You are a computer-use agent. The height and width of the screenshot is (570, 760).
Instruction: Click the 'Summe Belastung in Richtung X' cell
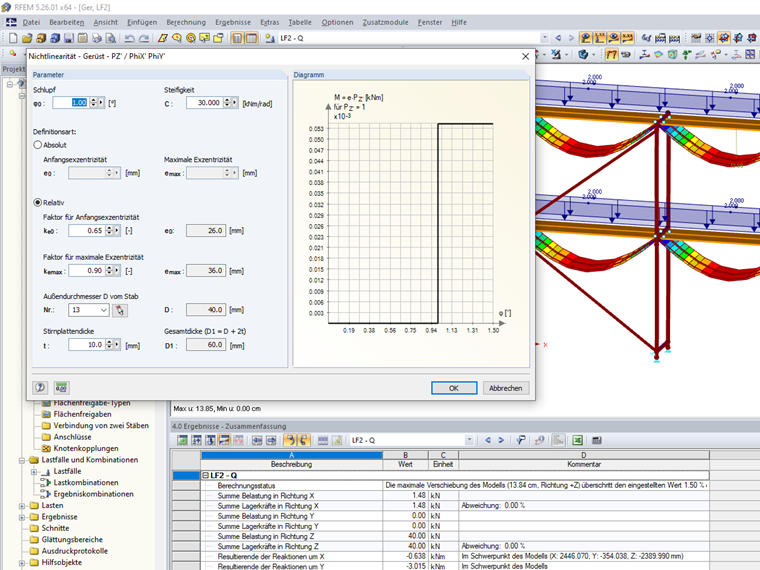[292, 496]
